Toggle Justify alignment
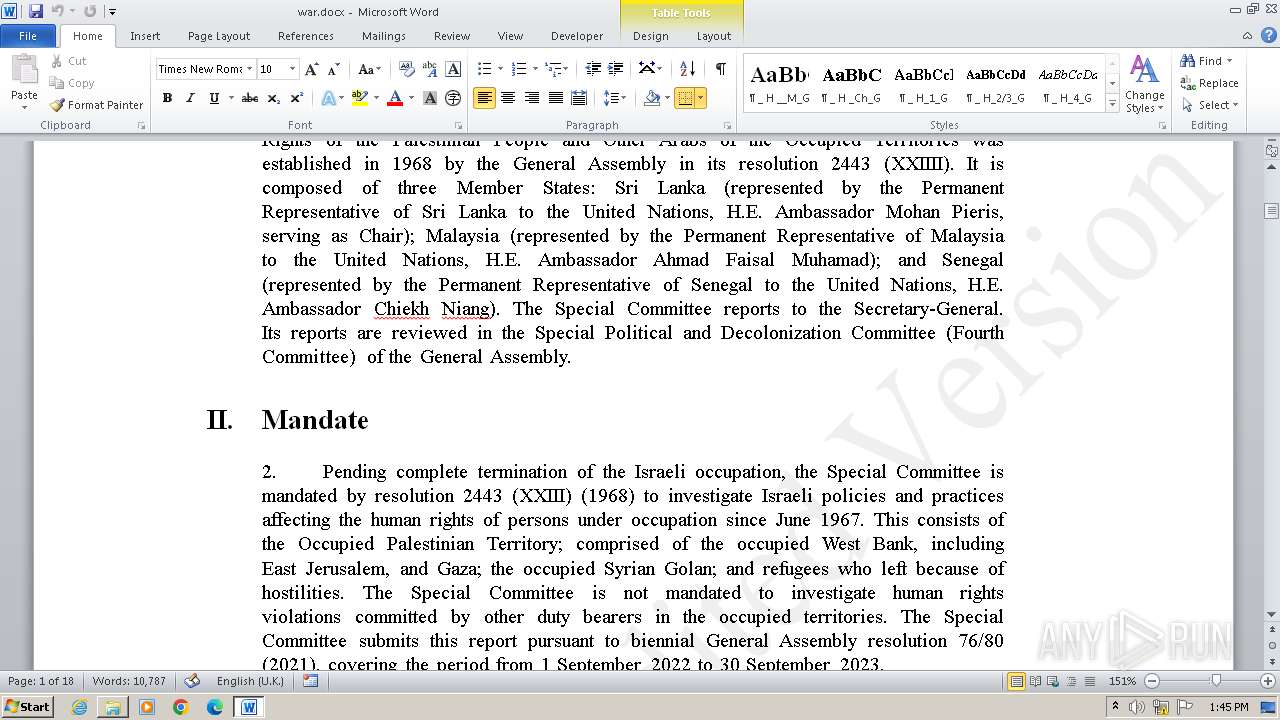The image size is (1280, 720). pos(555,98)
